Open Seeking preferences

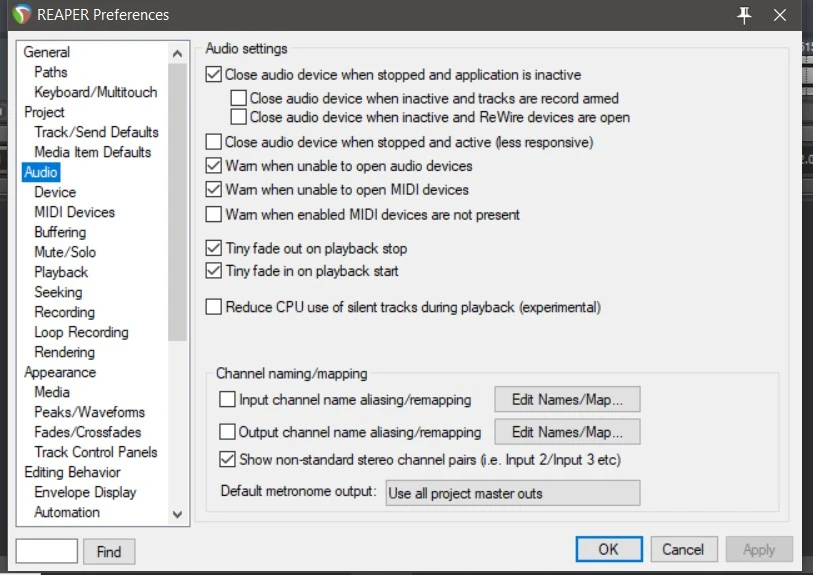point(58,292)
